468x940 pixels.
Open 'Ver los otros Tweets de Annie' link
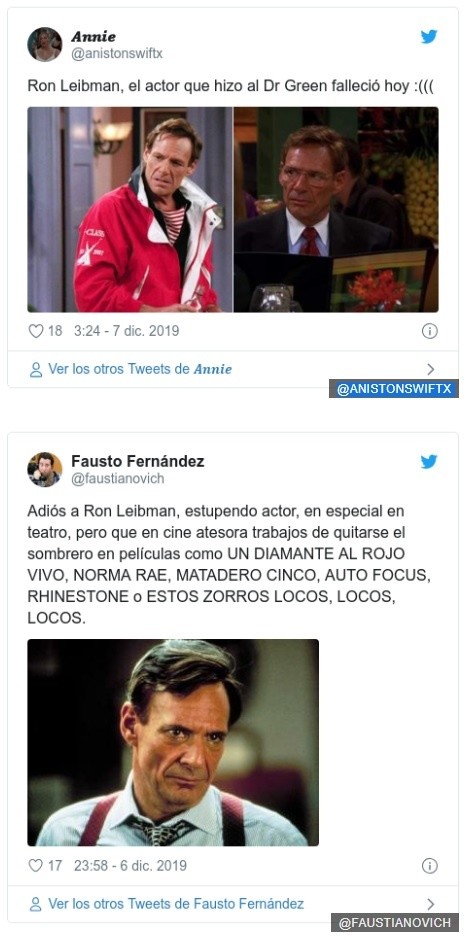point(140,369)
